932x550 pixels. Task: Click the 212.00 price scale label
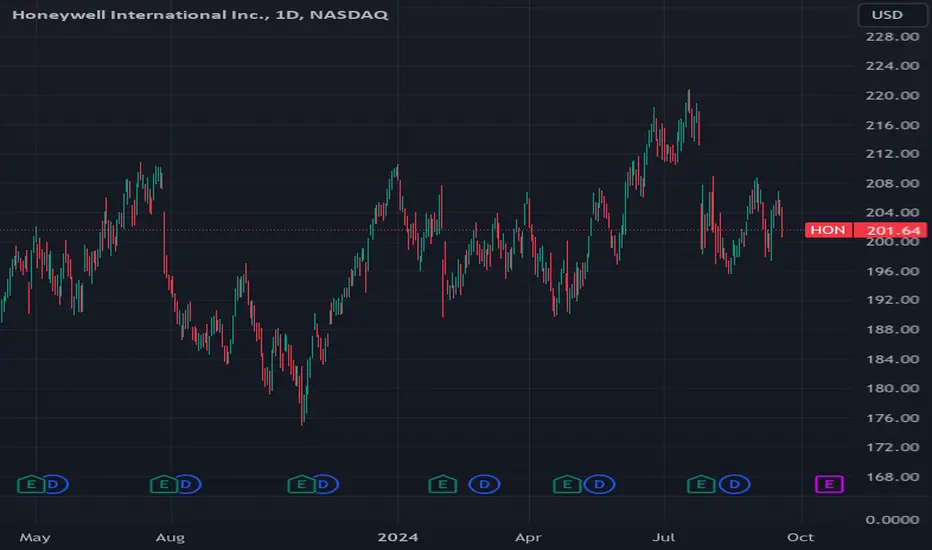[x=892, y=154]
